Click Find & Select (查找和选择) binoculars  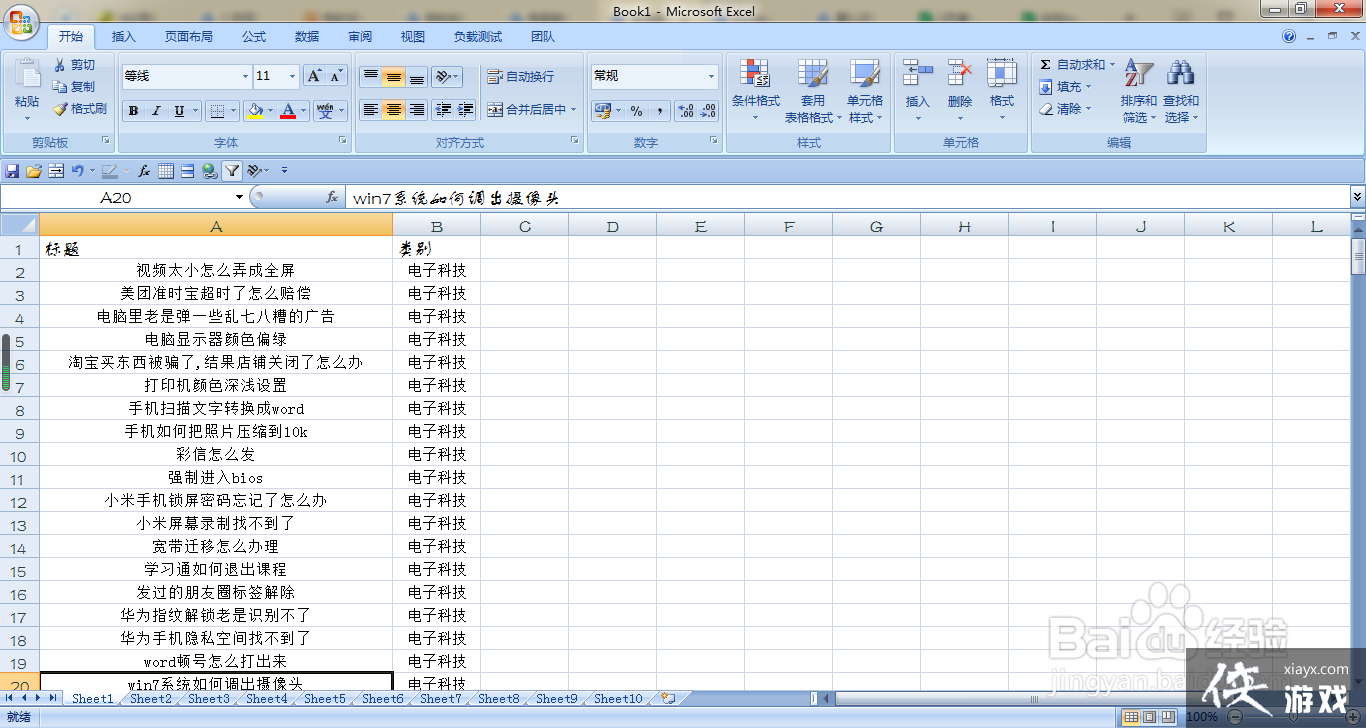point(1181,73)
